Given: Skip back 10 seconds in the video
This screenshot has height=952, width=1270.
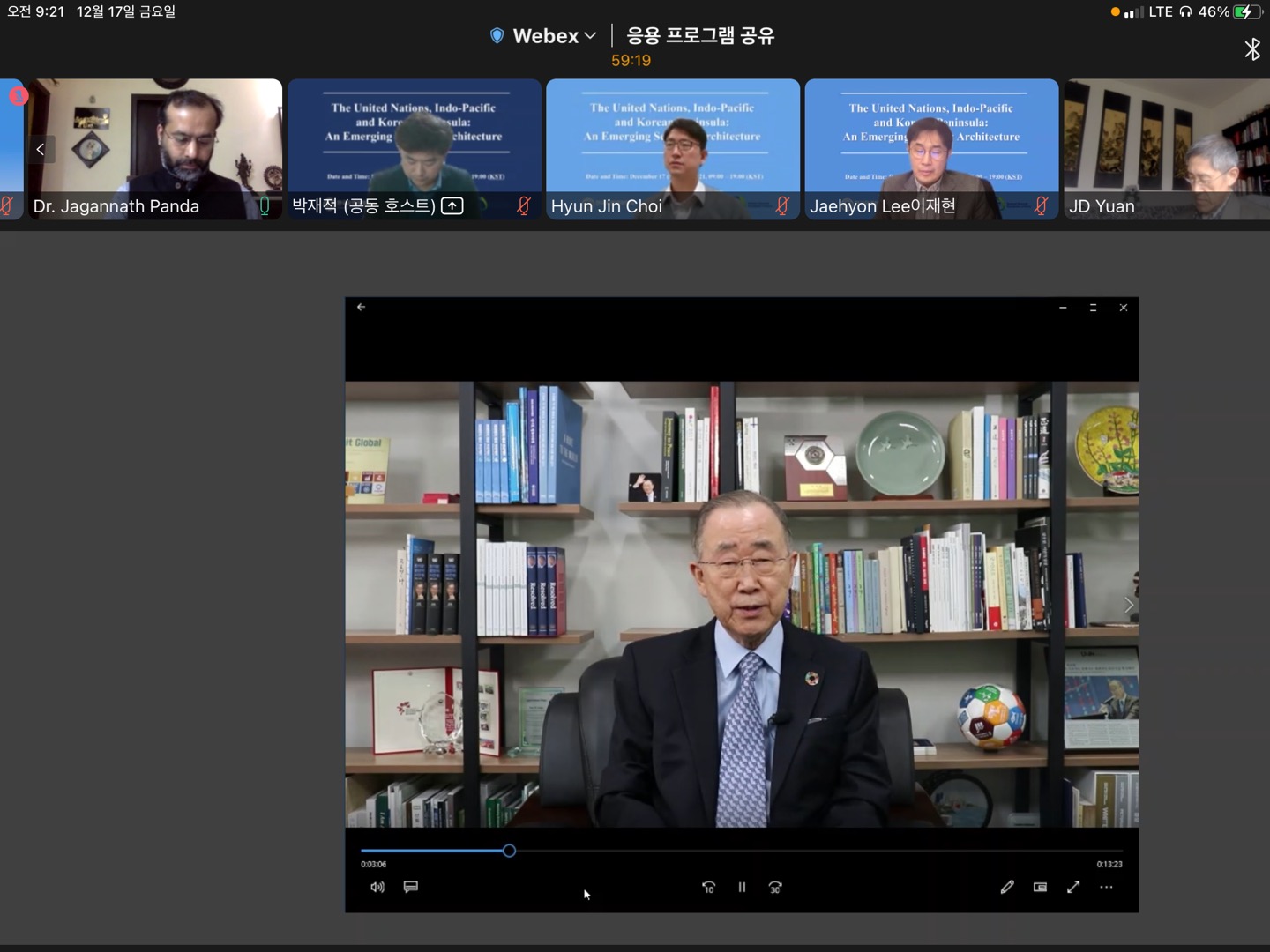Looking at the screenshot, I should point(708,888).
